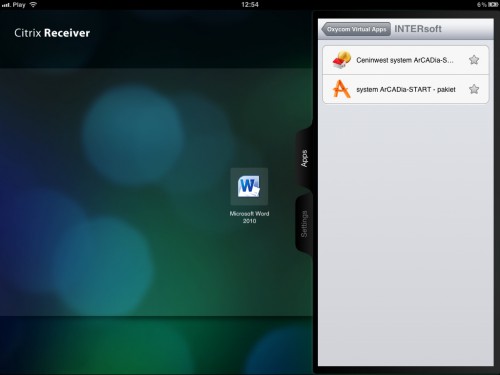500x375 pixels.
Task: Tap the Microsoft Word 2010 label
Action: 249,217
